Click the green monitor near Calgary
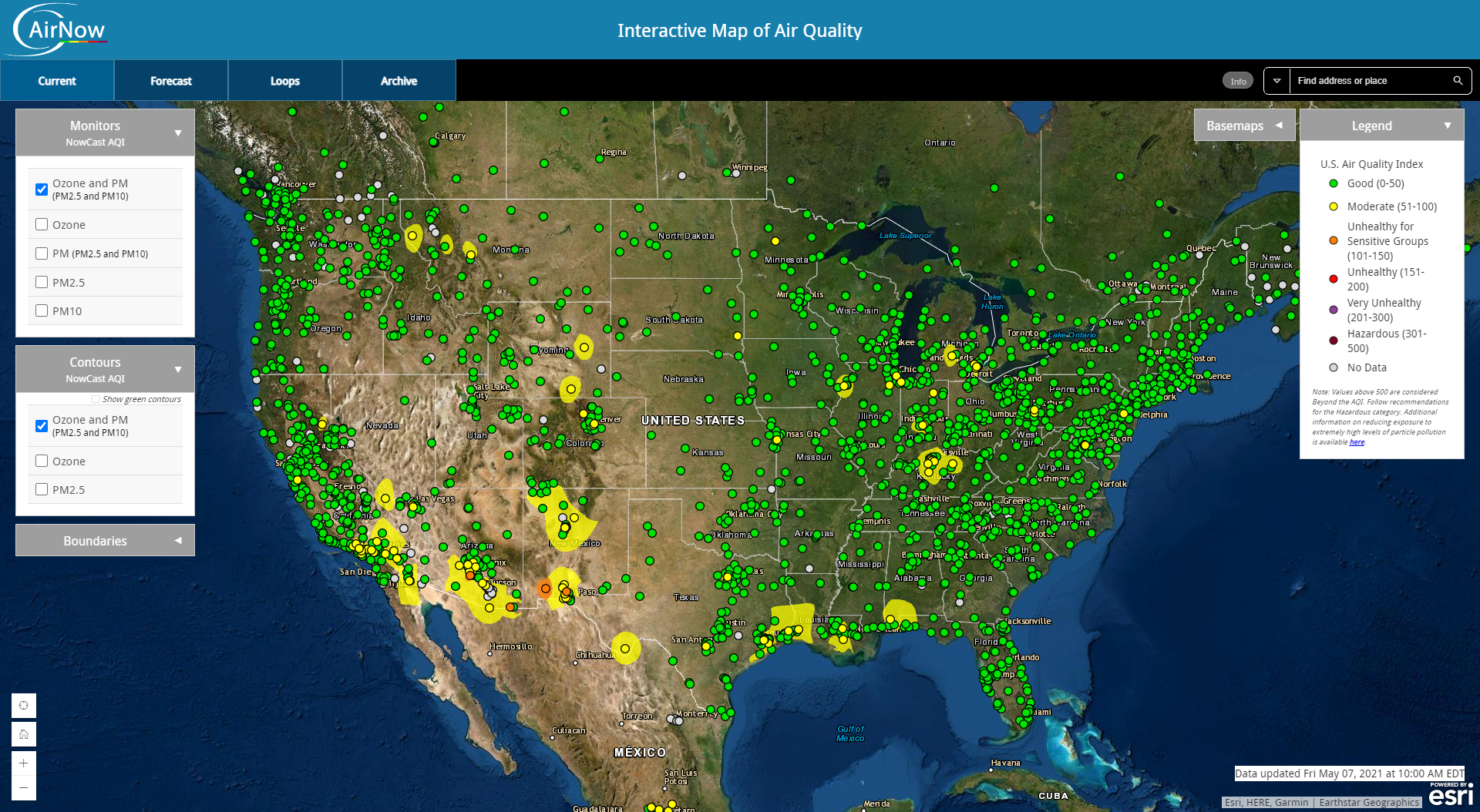Screen dimensions: 1480x812 (x=434, y=142)
